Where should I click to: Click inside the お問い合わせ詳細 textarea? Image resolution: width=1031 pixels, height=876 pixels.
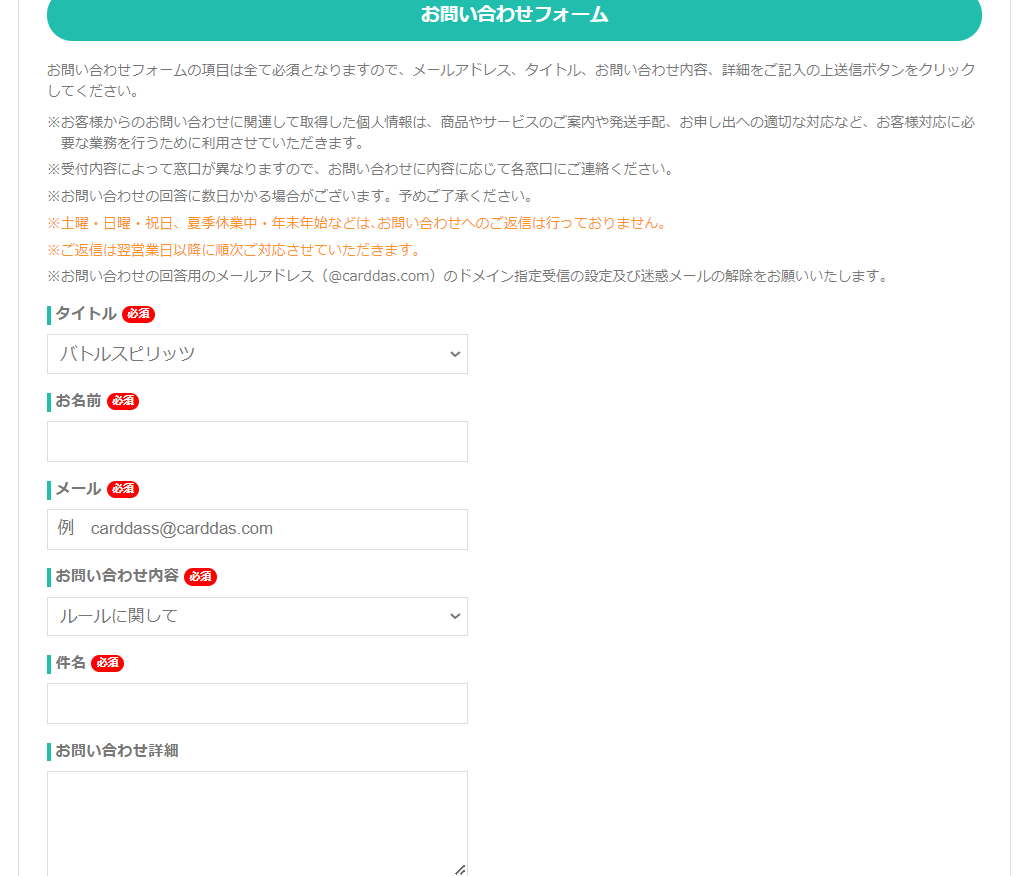257,823
